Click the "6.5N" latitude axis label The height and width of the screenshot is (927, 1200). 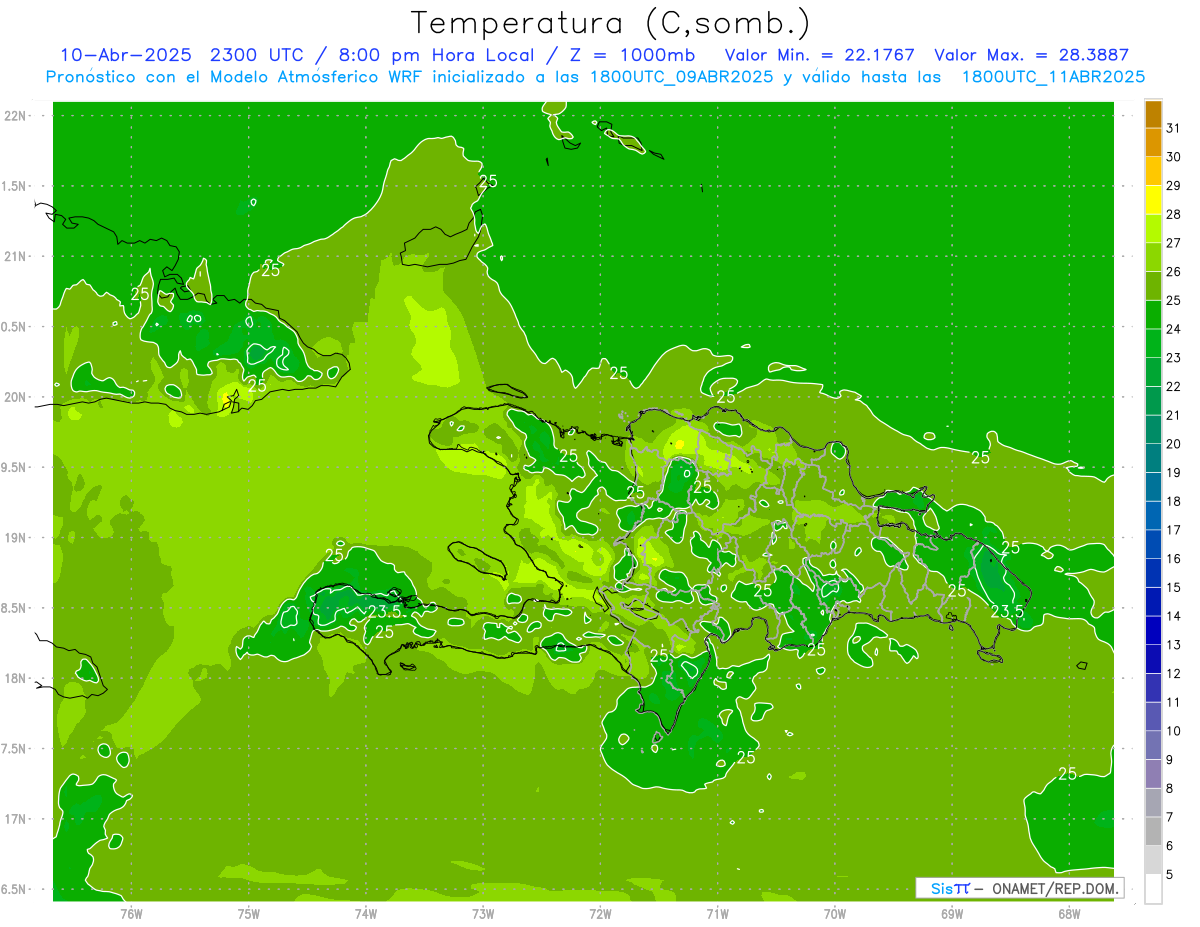click(x=15, y=890)
